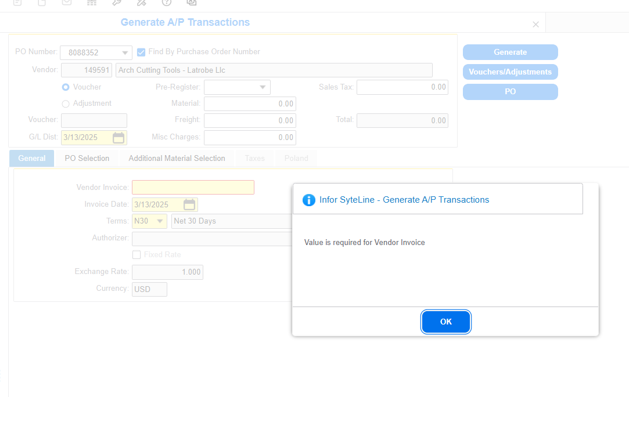Select the Voucher radio button
The image size is (629, 430).
[x=66, y=87]
